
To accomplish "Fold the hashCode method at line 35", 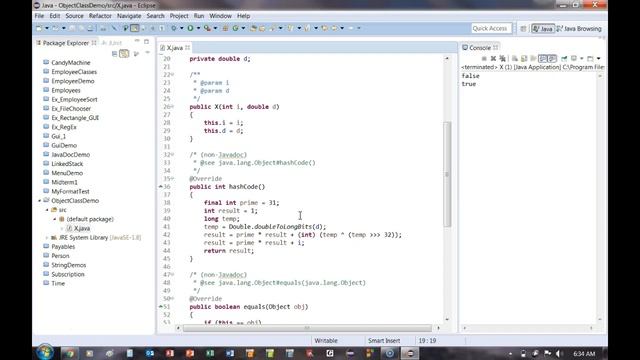I will 172,179.
